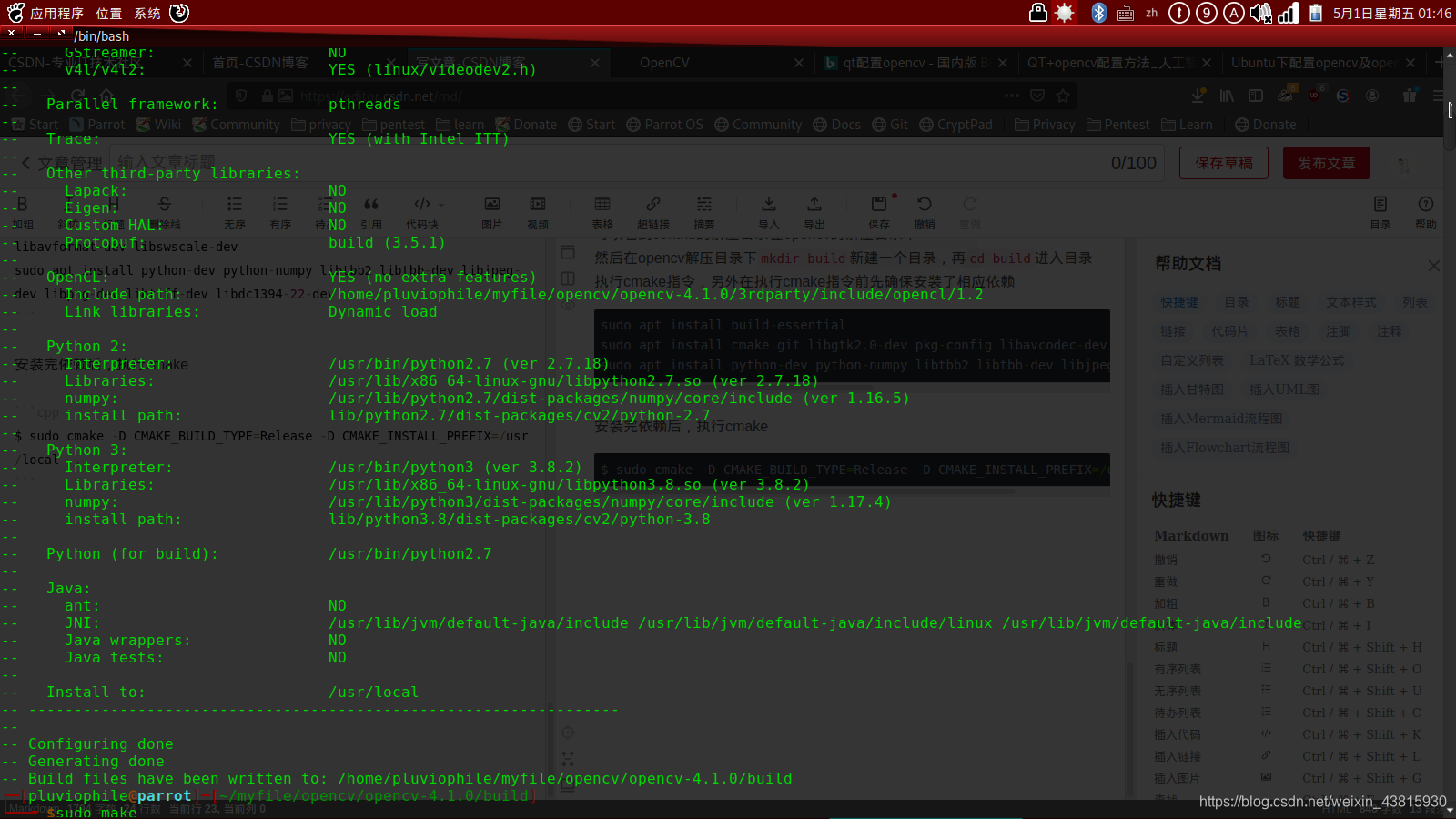The image size is (1456, 819).
Task: Open Firefox hamburger menu
Action: [1438, 96]
